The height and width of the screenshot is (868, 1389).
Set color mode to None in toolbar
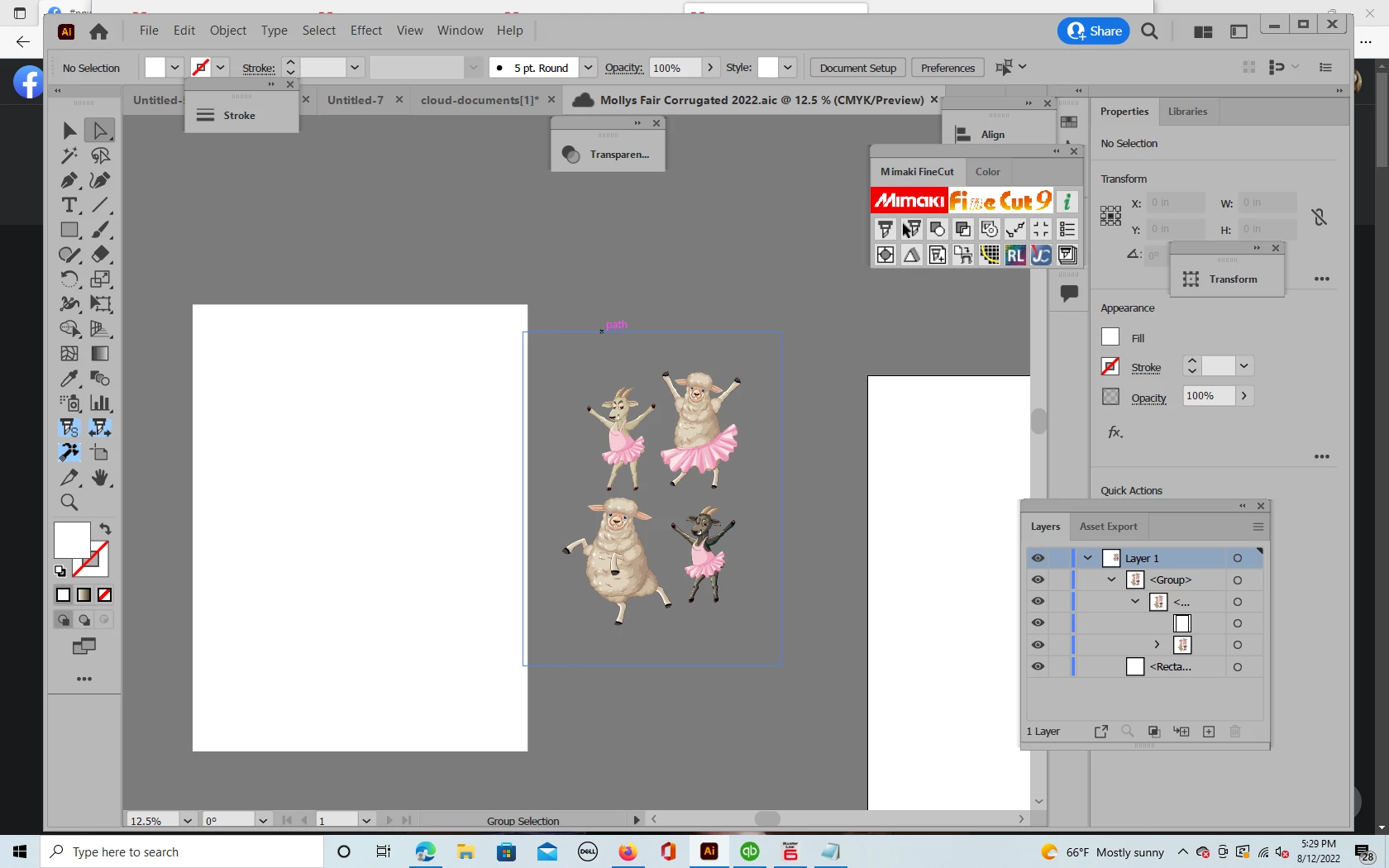tap(105, 595)
